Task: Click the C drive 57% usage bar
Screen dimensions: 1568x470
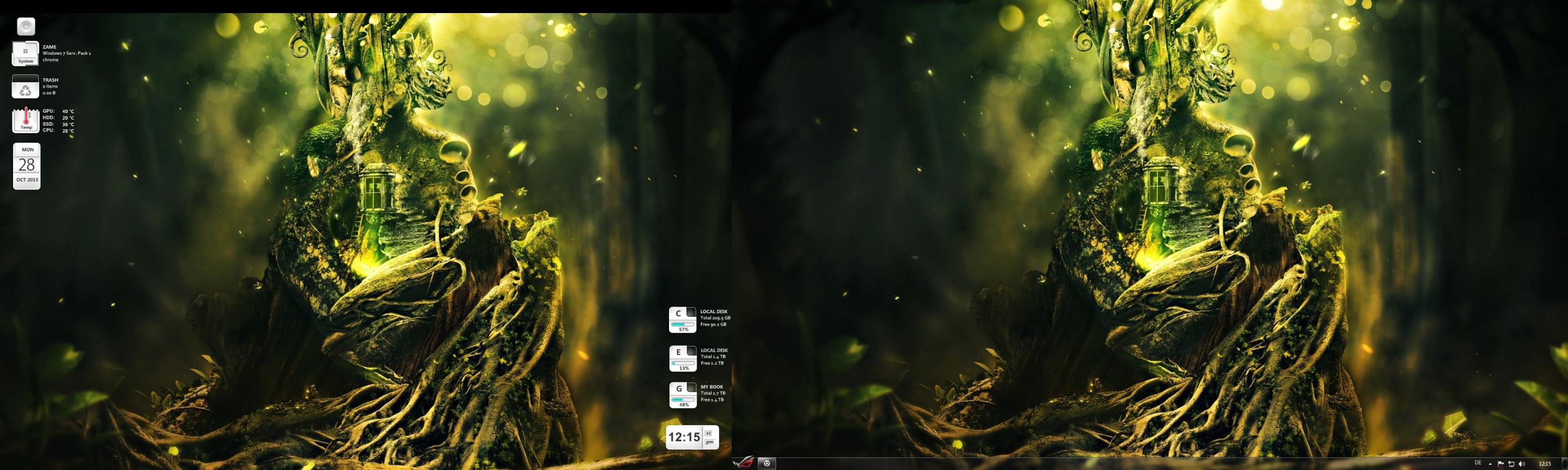Action: pos(683,325)
